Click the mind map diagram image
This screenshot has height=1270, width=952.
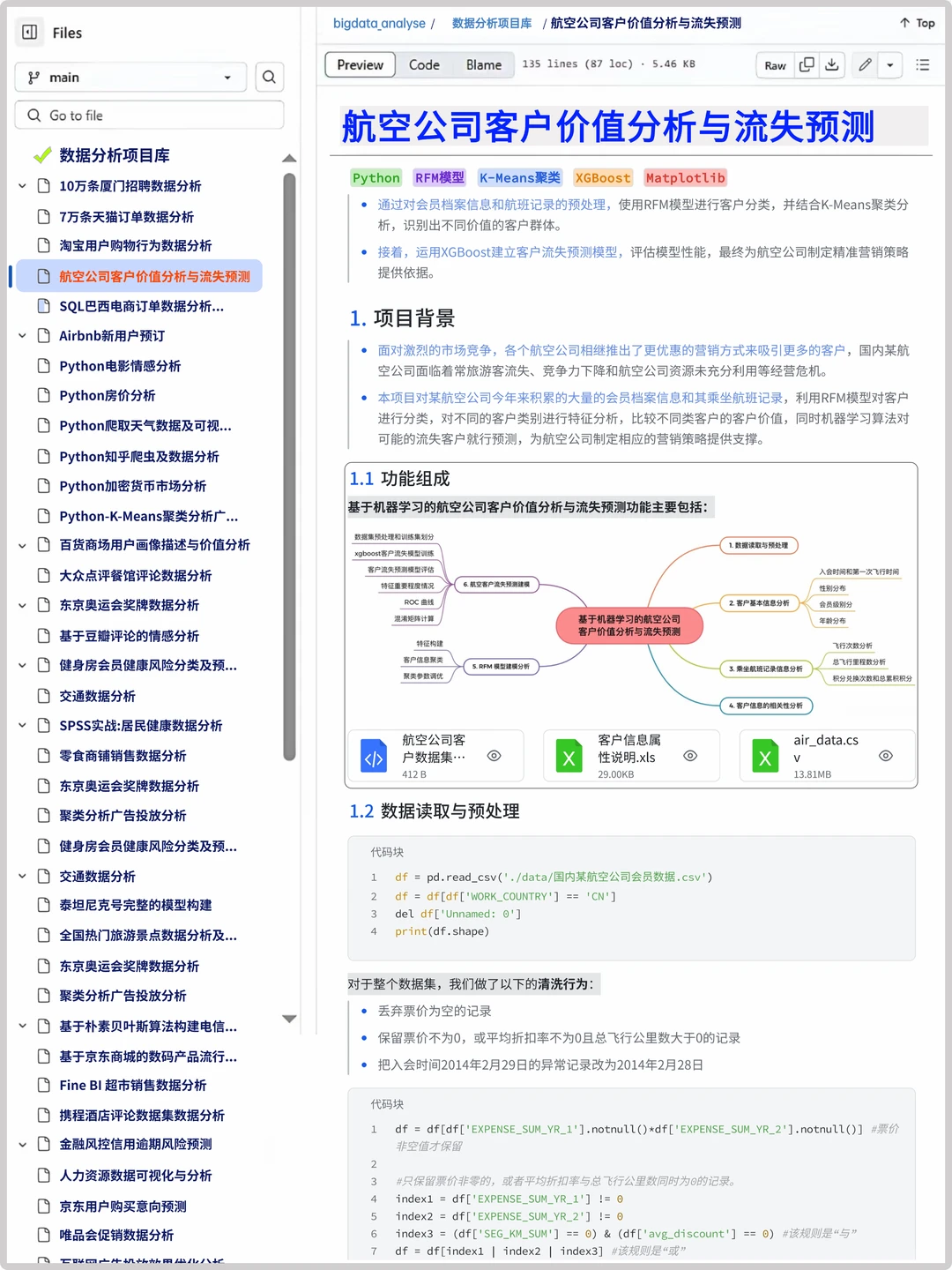631,623
